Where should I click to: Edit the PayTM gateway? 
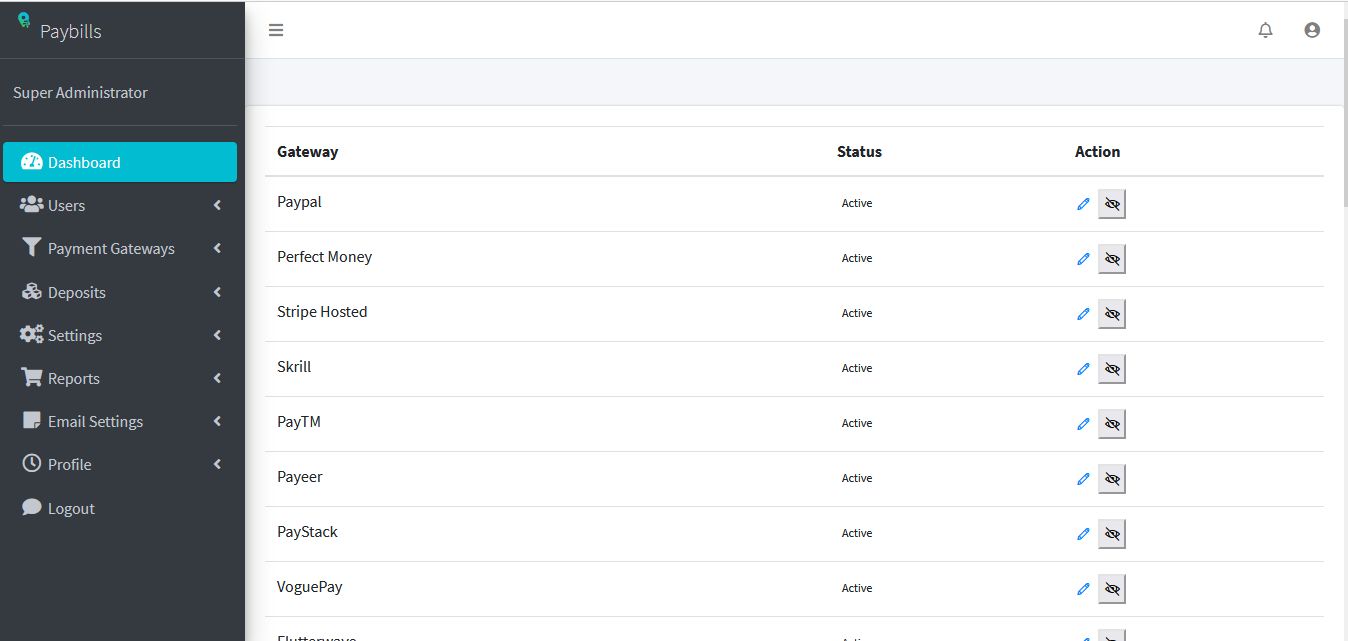coord(1083,424)
